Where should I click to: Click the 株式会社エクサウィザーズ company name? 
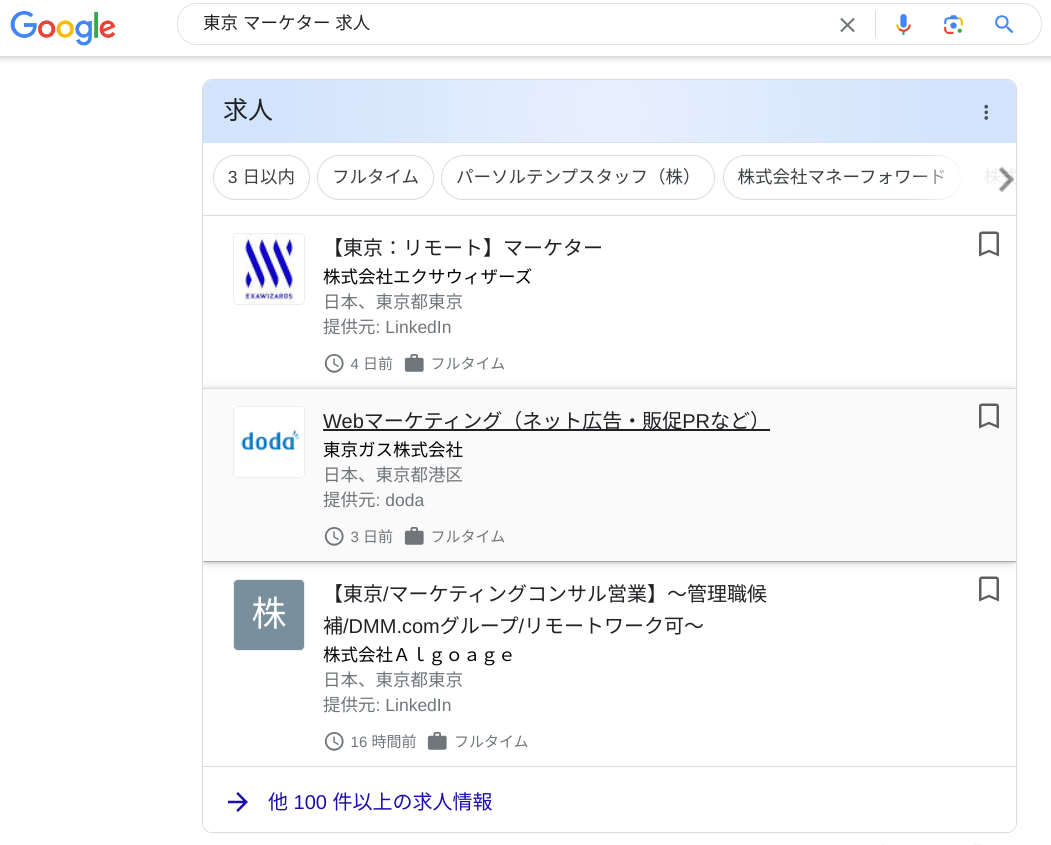[428, 277]
